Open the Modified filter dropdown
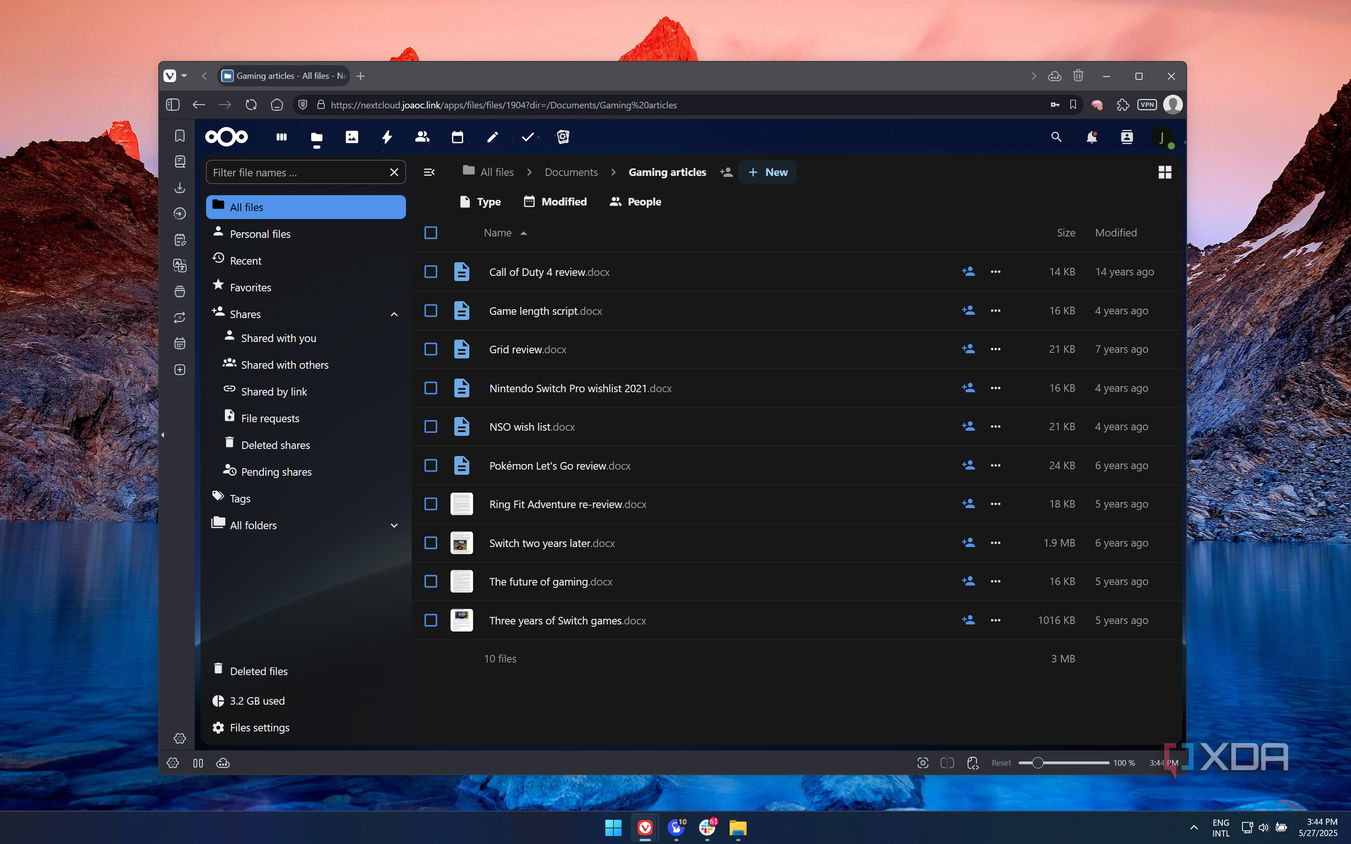1351x844 pixels. coord(555,202)
